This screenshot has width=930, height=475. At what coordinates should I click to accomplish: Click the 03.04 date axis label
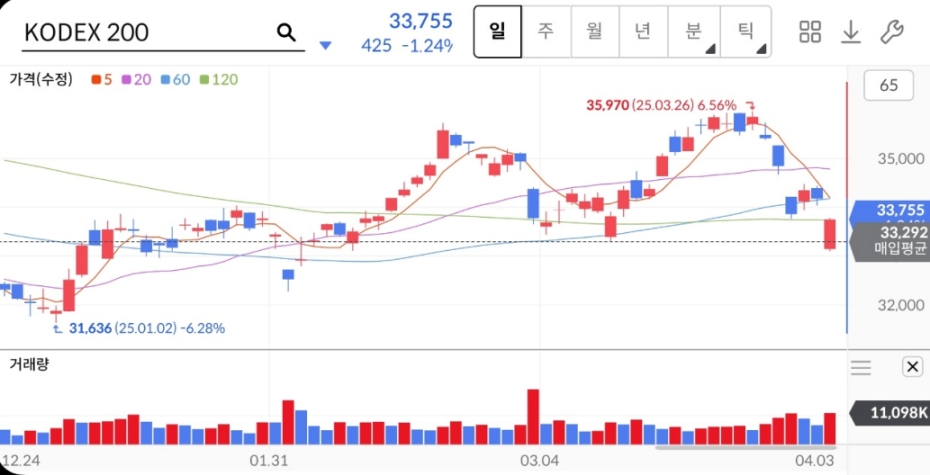(539, 460)
